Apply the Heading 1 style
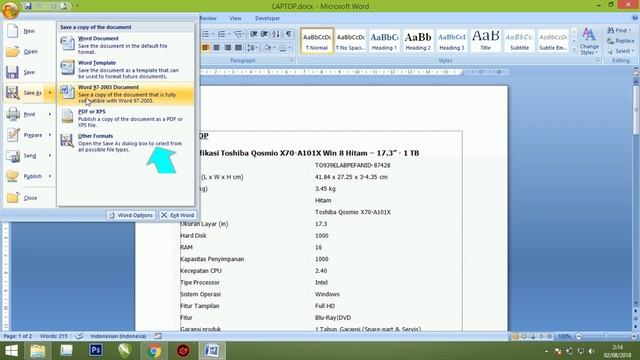640x360 pixels. (x=384, y=41)
